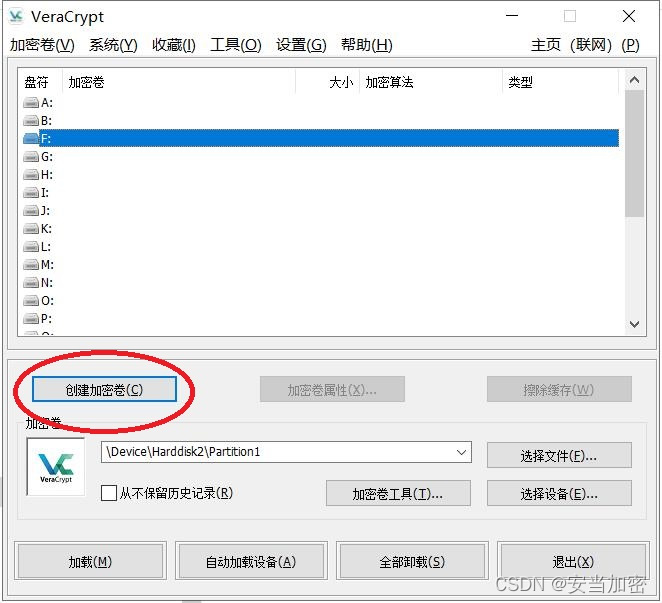The image size is (662, 603).
Task: Click 选择文件(F)... button
Action: (559, 455)
